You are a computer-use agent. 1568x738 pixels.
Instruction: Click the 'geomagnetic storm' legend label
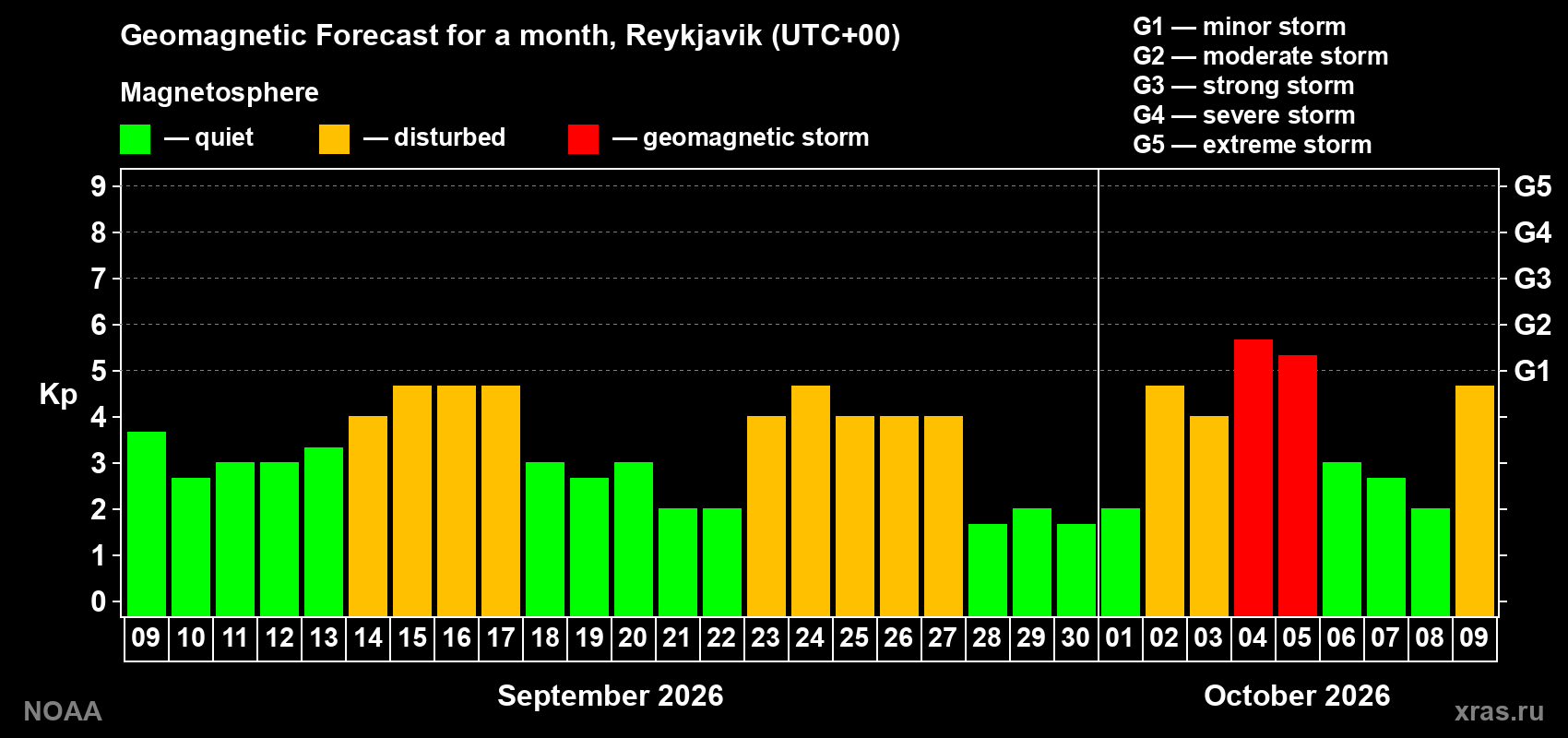tap(755, 137)
